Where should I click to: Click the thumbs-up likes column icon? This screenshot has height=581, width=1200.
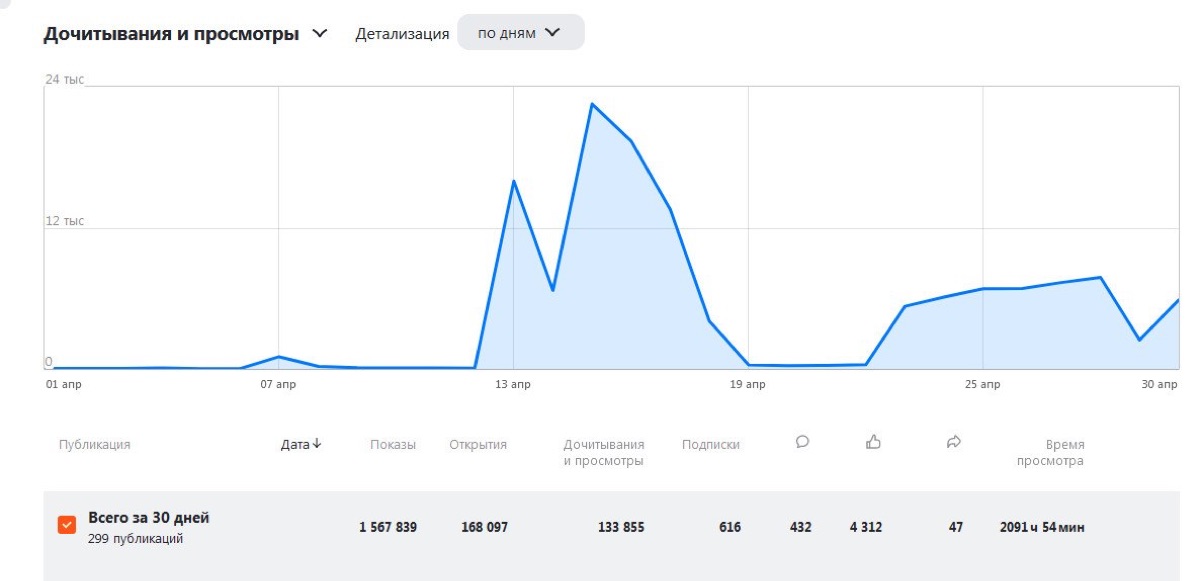[873, 441]
